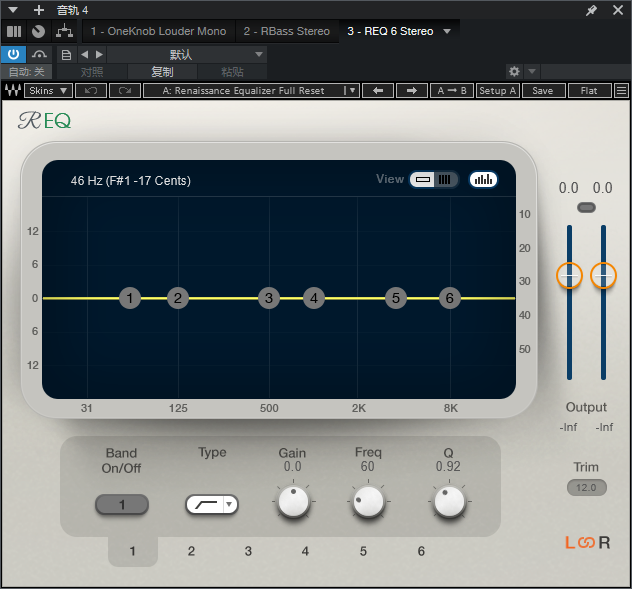Open the channel editor bars icon

coord(14,31)
